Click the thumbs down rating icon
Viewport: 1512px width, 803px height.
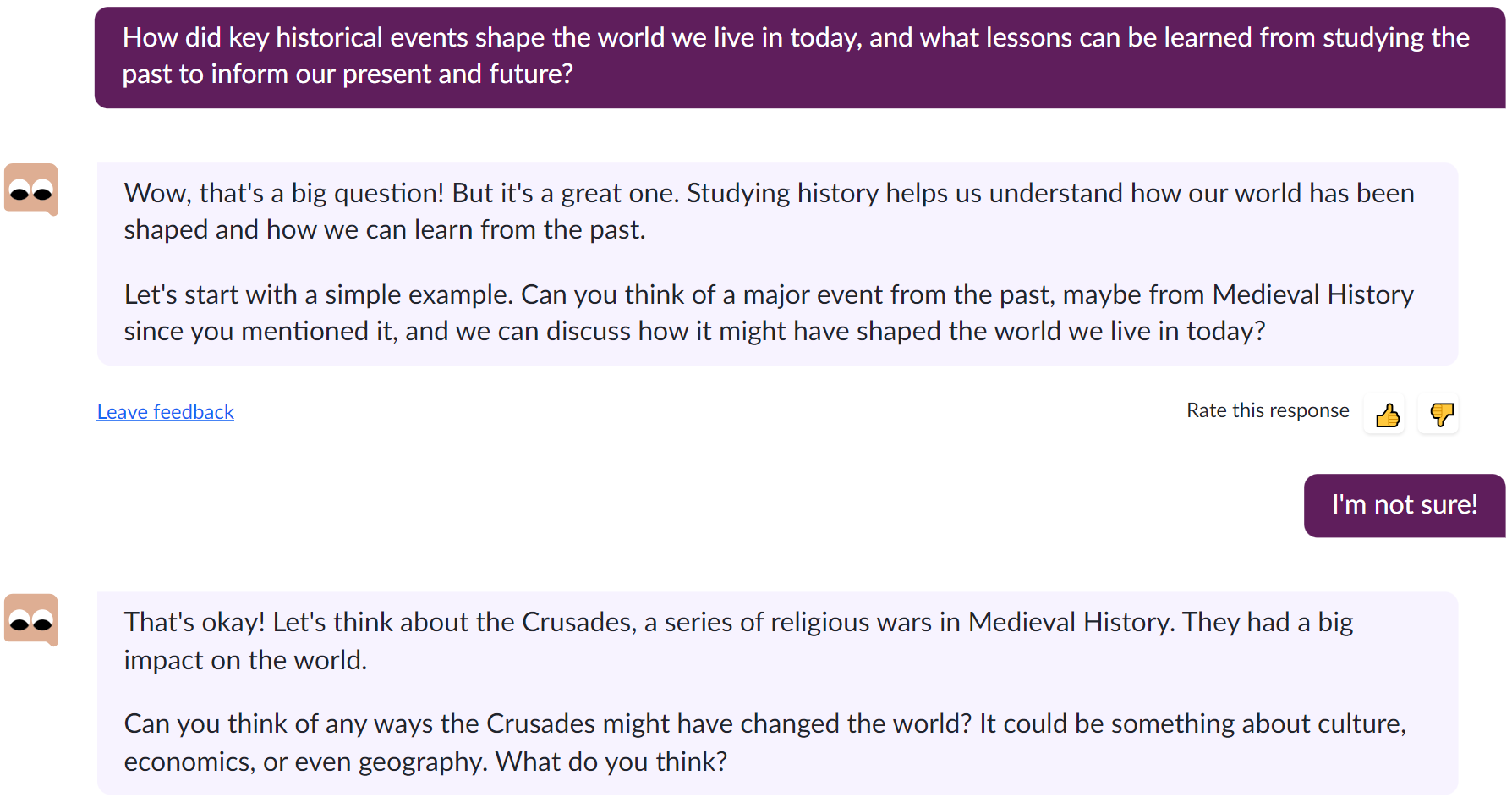pos(1440,415)
